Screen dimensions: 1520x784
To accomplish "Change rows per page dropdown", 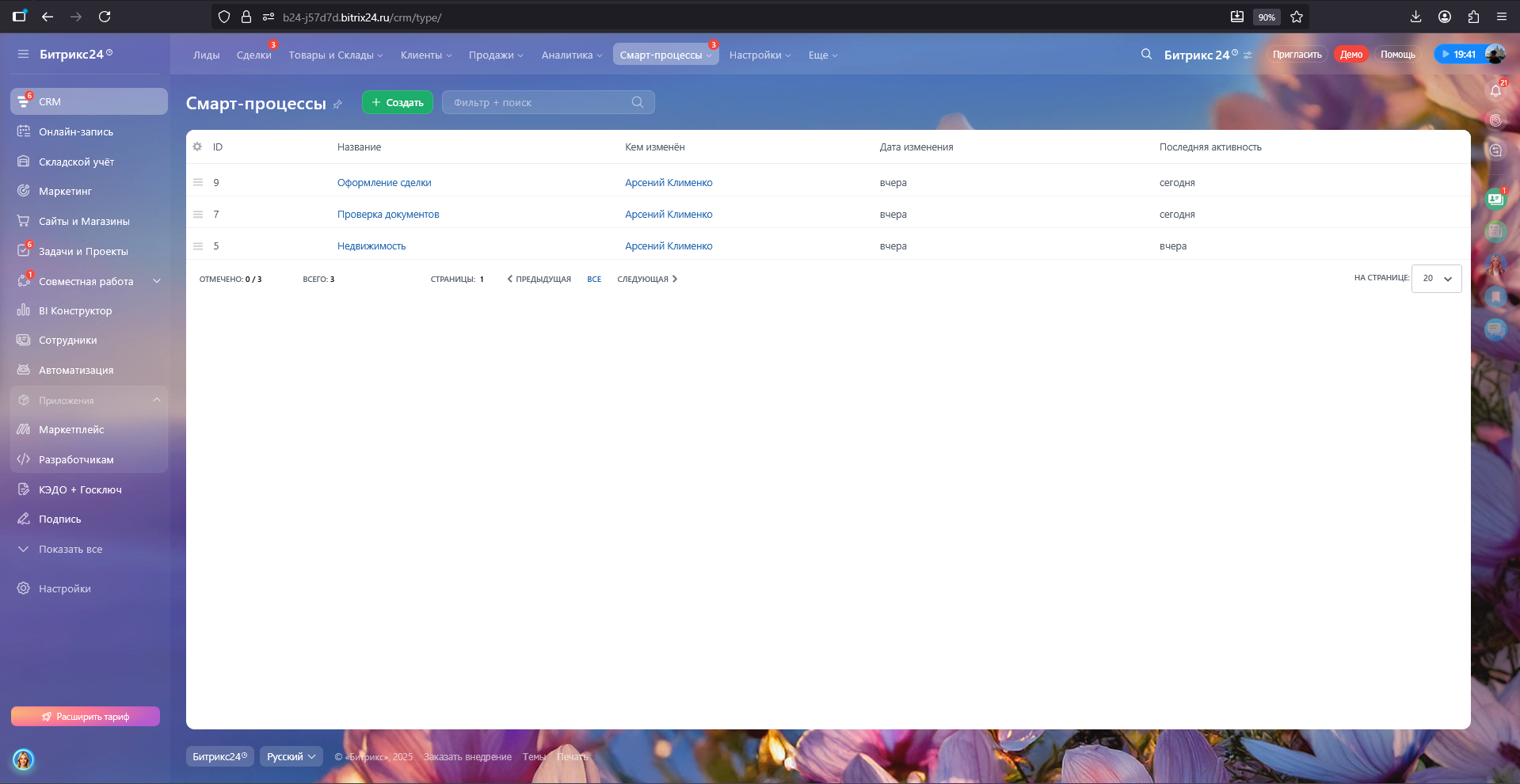I will click(x=1437, y=278).
